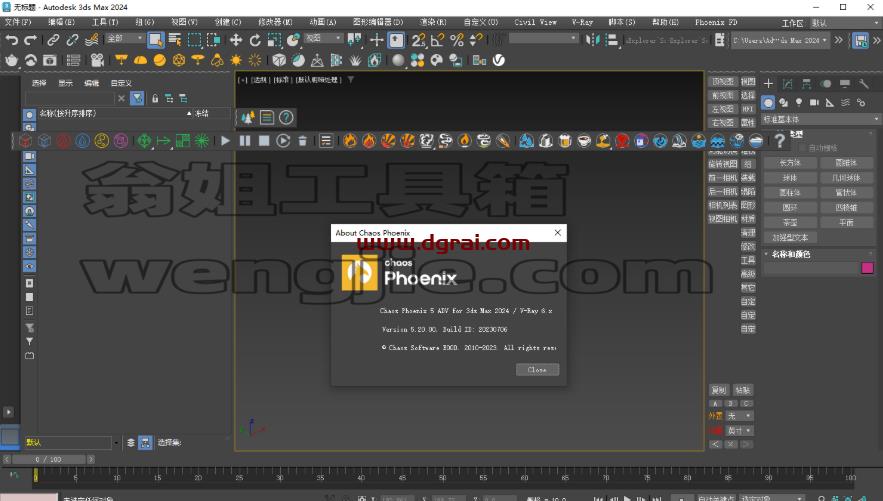The image size is (883, 501).
Task: Click the coffee cup Phoenix preset
Action: click(584, 141)
